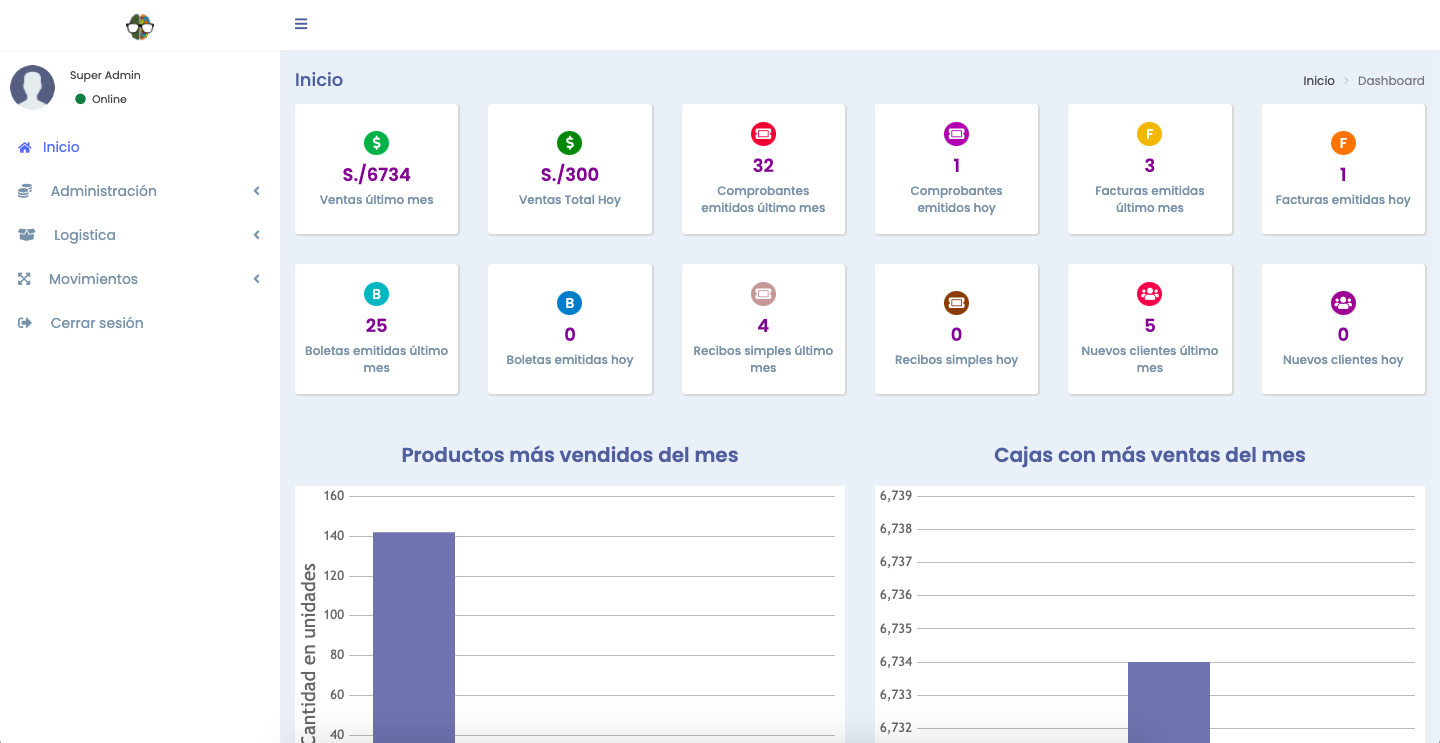Click the dollar icon above Ventas Total Hoy

click(569, 143)
